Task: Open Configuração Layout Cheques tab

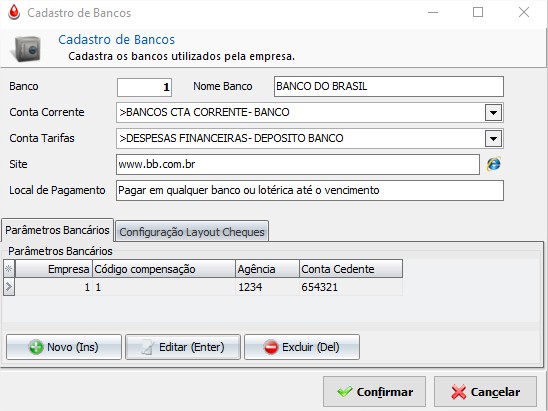Action: 192,232
